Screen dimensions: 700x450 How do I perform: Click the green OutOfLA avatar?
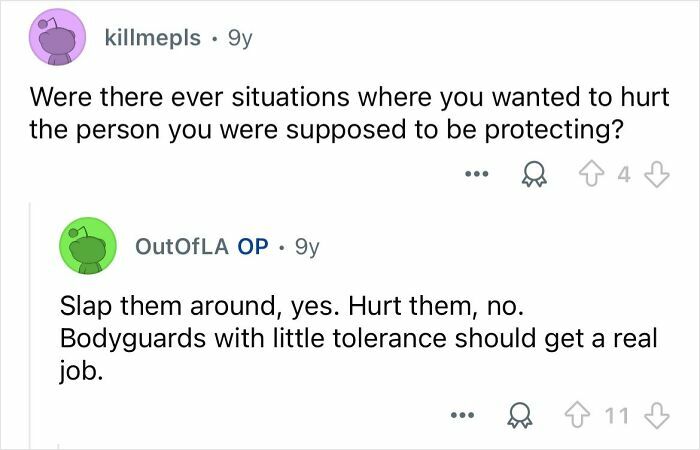[88, 246]
